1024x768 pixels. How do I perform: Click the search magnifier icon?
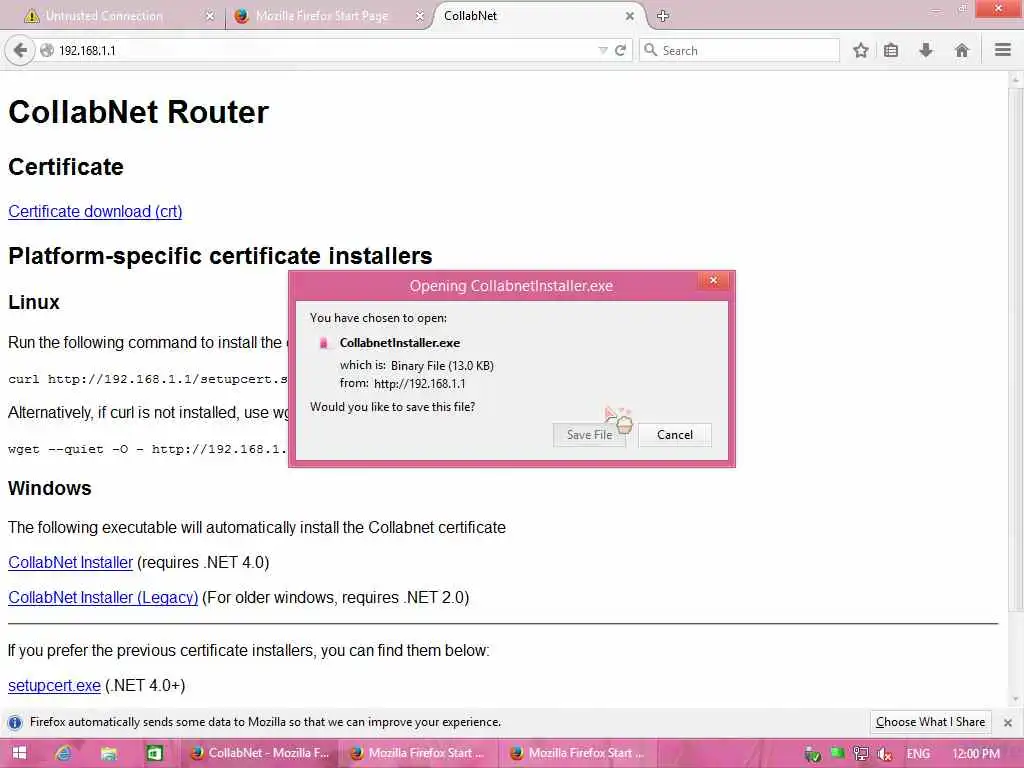[650, 50]
